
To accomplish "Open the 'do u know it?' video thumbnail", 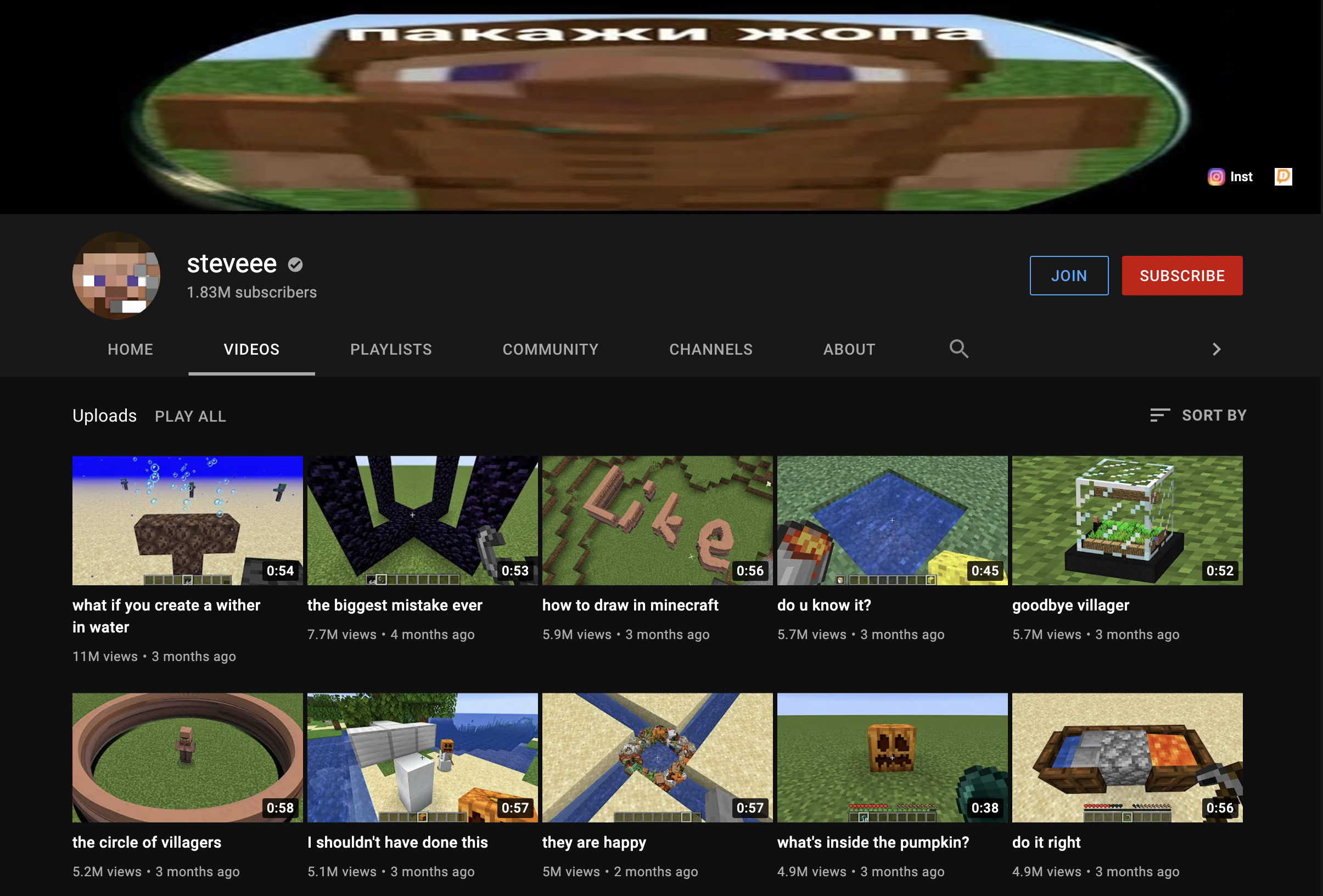I will [892, 520].
